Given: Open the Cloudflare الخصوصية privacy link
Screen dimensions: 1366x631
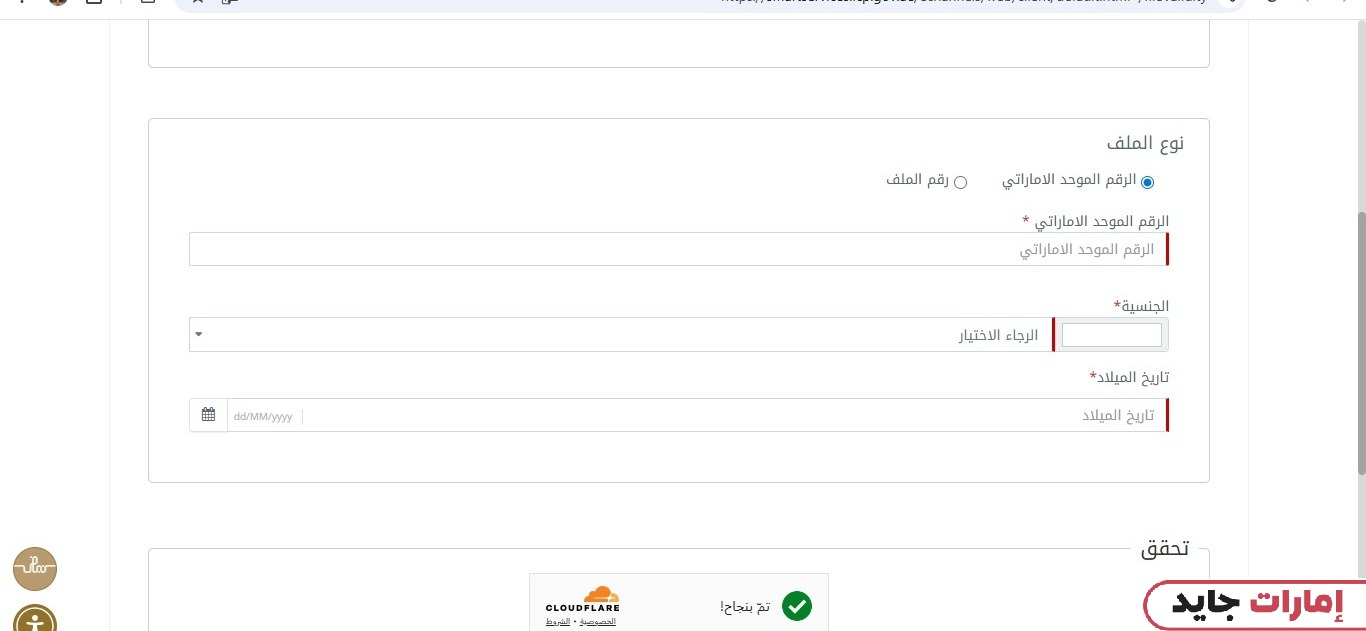Looking at the screenshot, I should [600, 622].
